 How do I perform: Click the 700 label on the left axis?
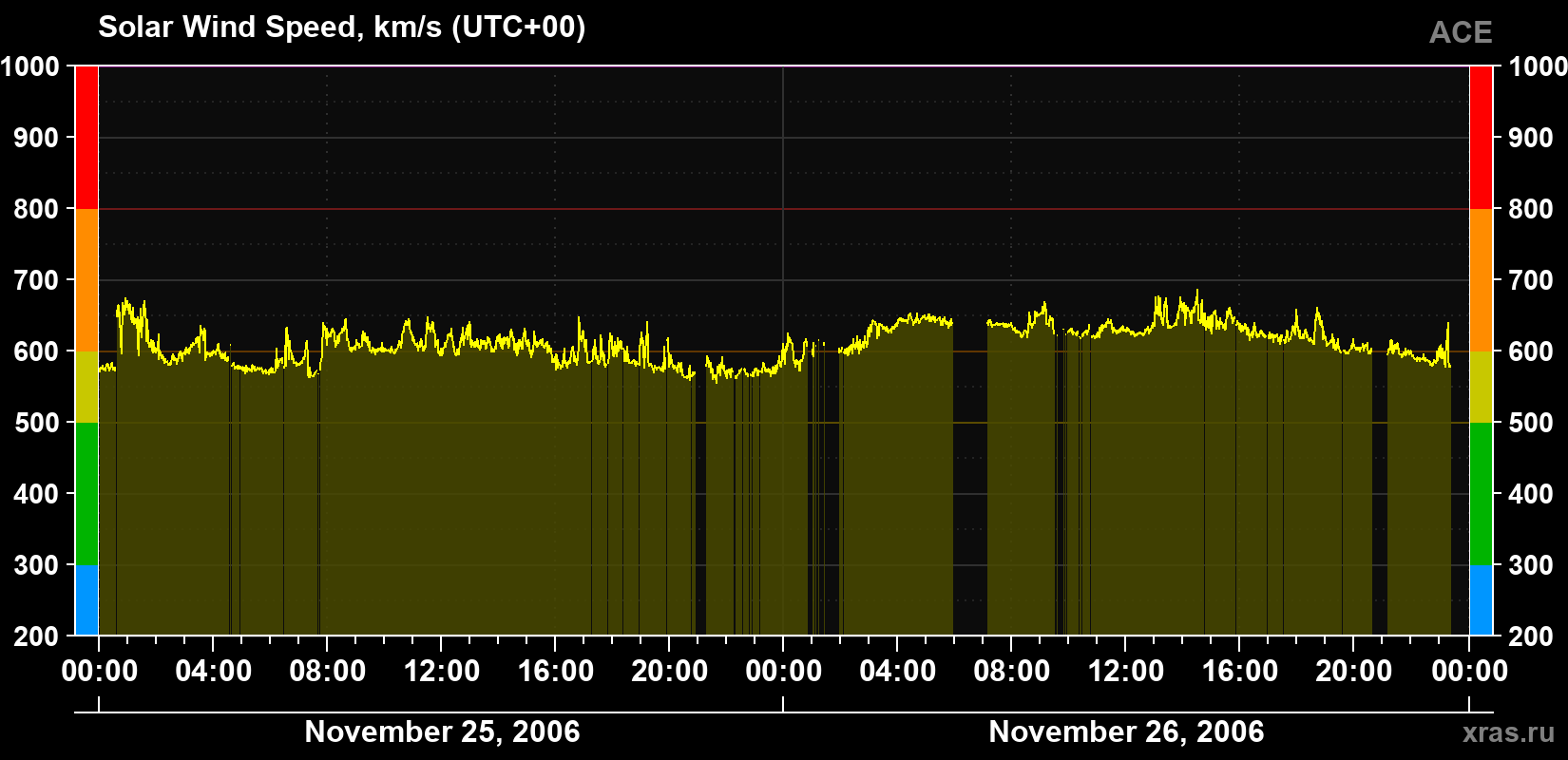pos(37,280)
